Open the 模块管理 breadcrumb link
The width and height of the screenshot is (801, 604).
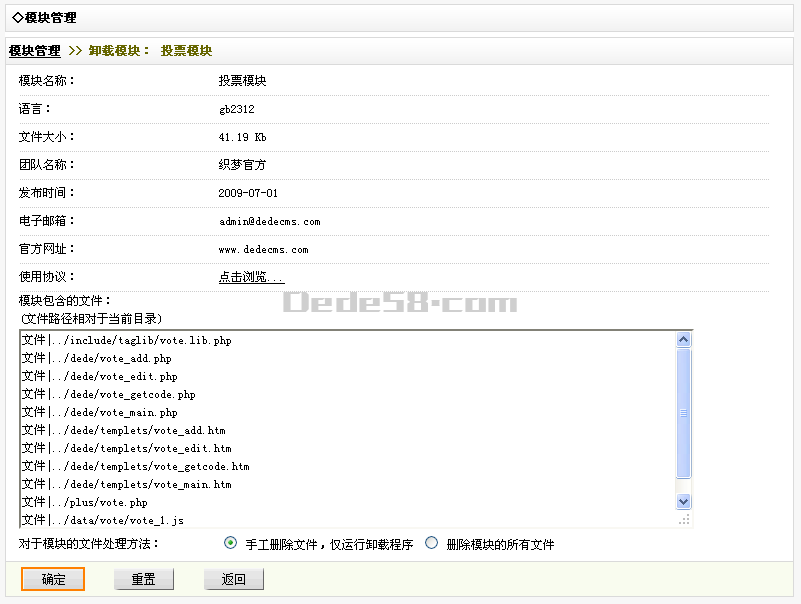pos(35,51)
